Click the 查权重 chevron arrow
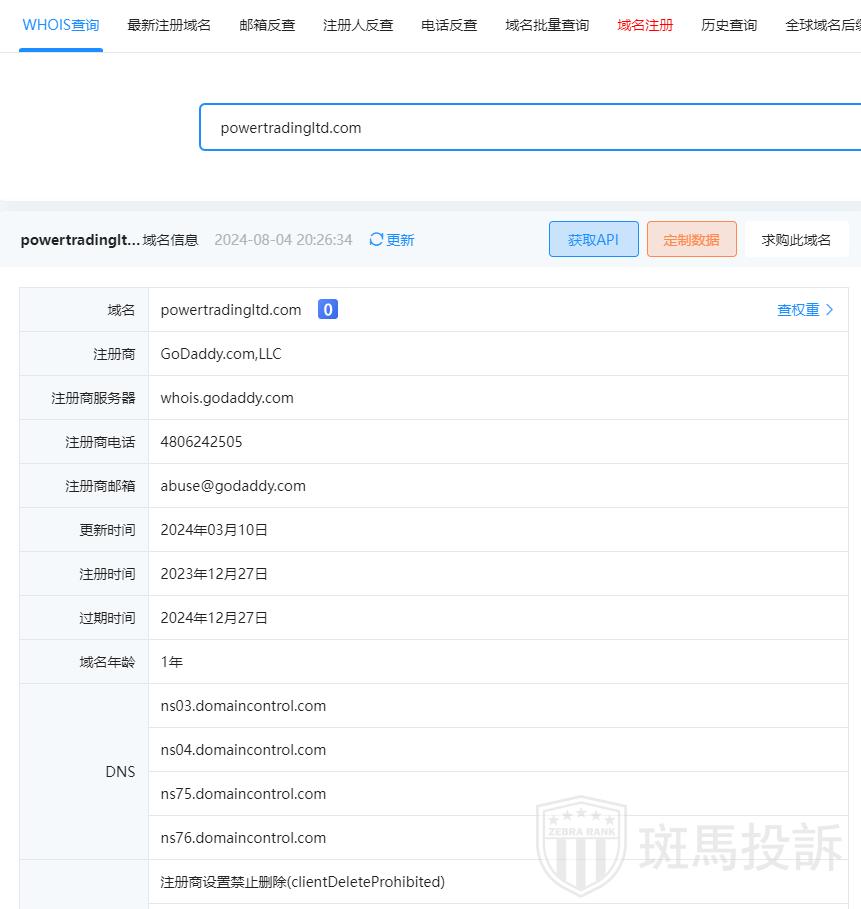The image size is (861, 909). click(x=829, y=310)
